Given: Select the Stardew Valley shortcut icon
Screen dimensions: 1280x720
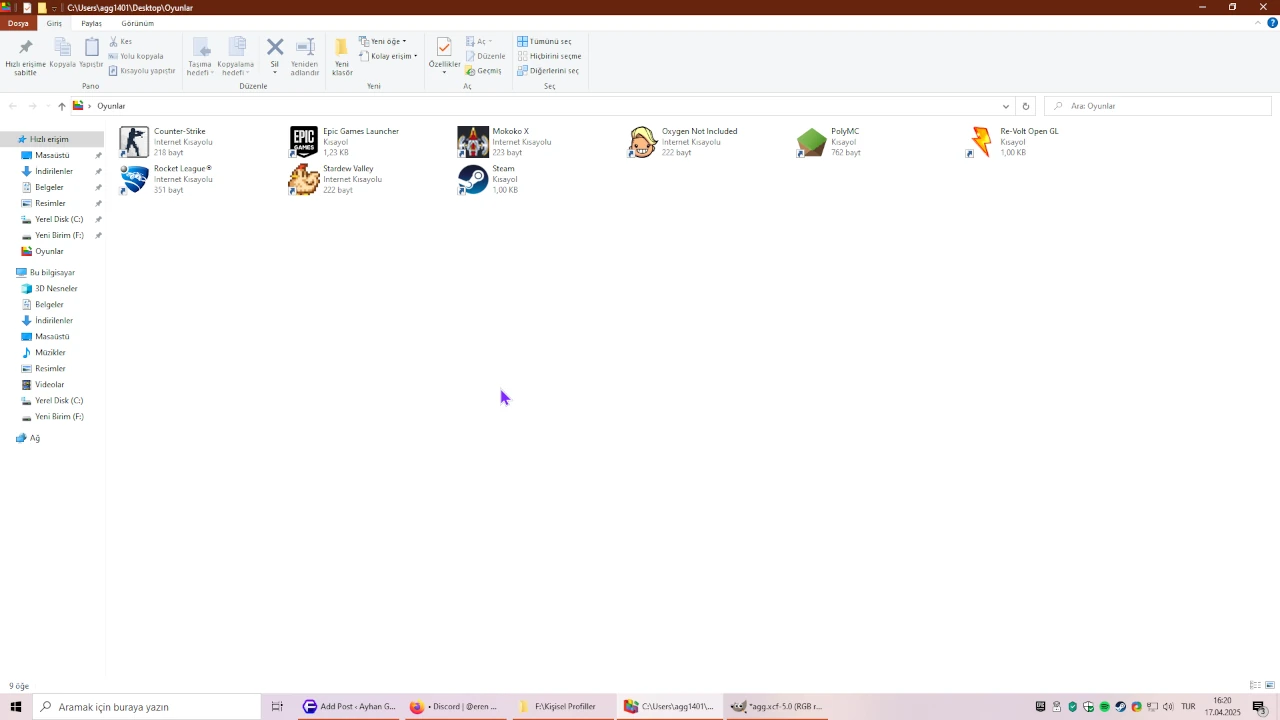Looking at the screenshot, I should tap(303, 179).
